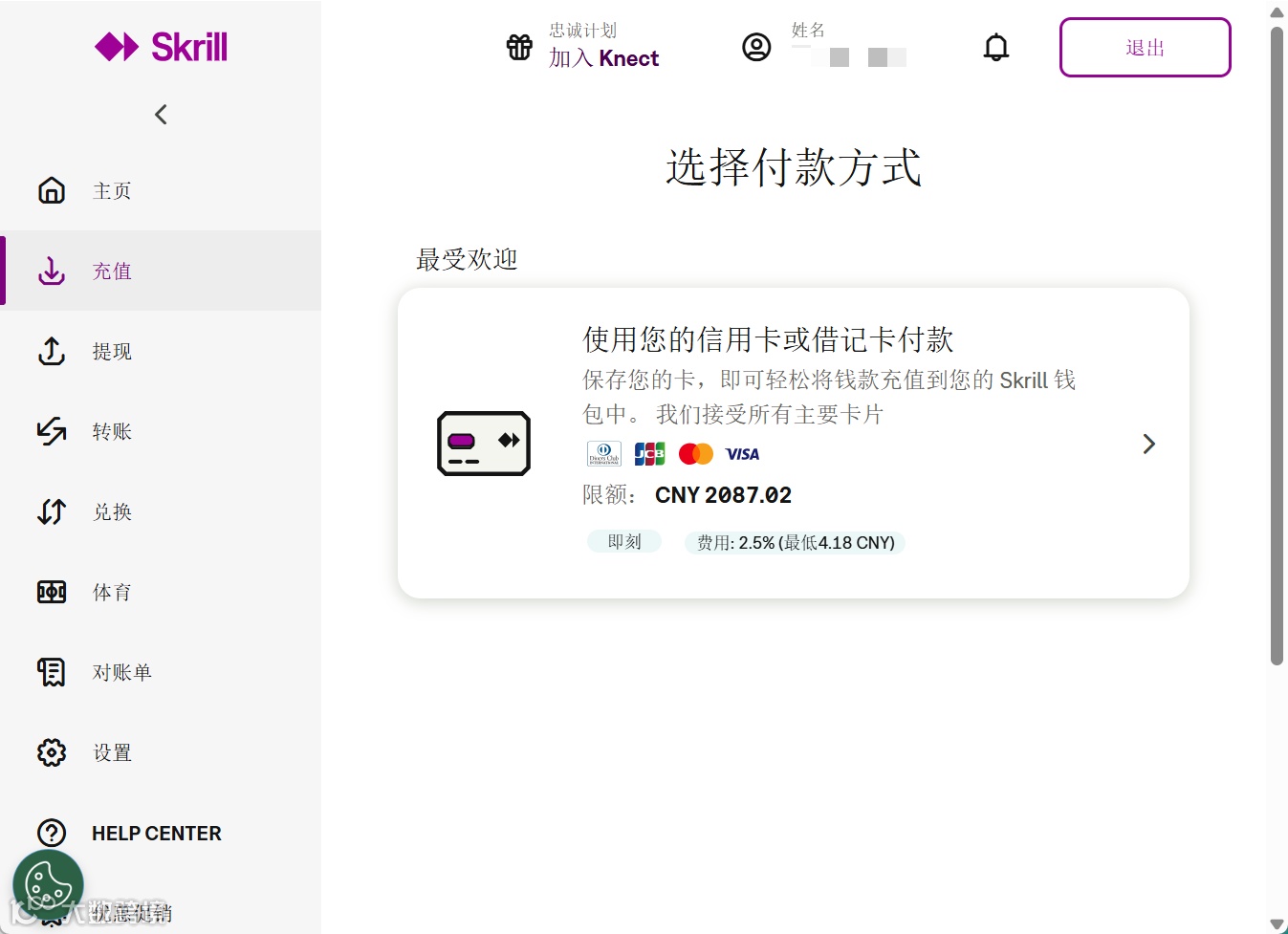Click the scrollbar down arrow
Viewport: 1288px width, 934px height.
pyautogui.click(x=1277, y=923)
